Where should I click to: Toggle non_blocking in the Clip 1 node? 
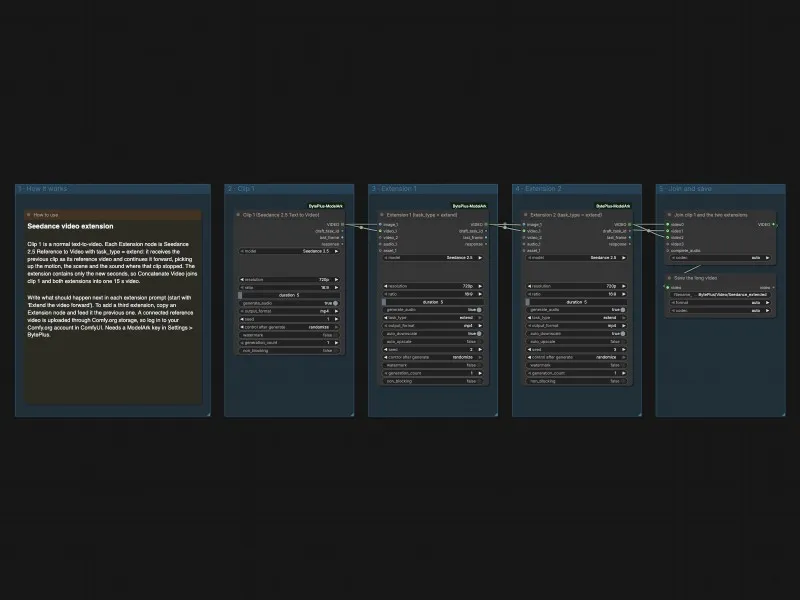289,351
